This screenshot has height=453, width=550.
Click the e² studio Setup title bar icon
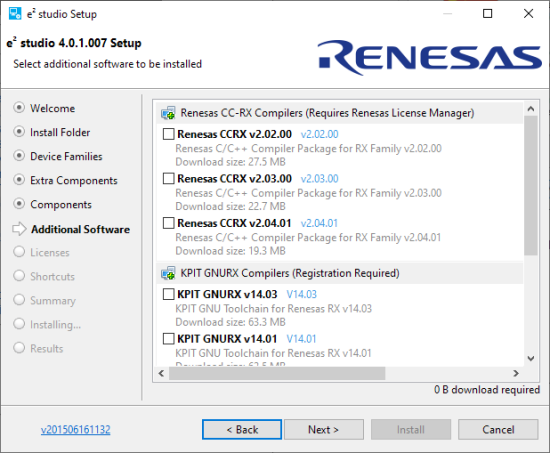pyautogui.click(x=15, y=14)
